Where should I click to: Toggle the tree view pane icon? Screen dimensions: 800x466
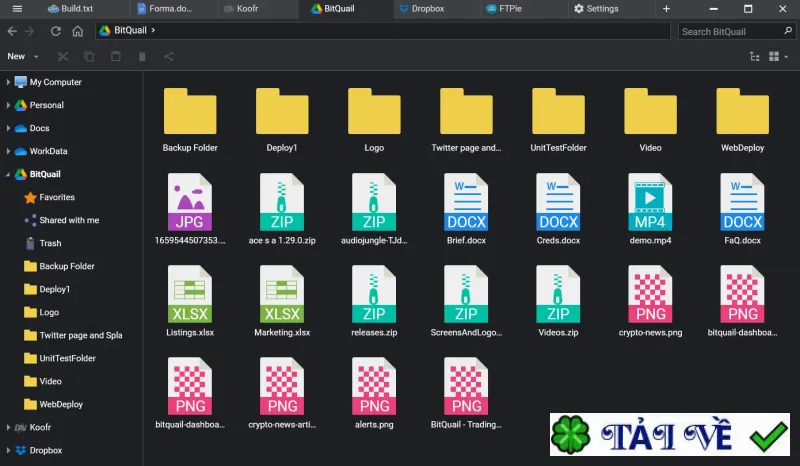pos(755,57)
